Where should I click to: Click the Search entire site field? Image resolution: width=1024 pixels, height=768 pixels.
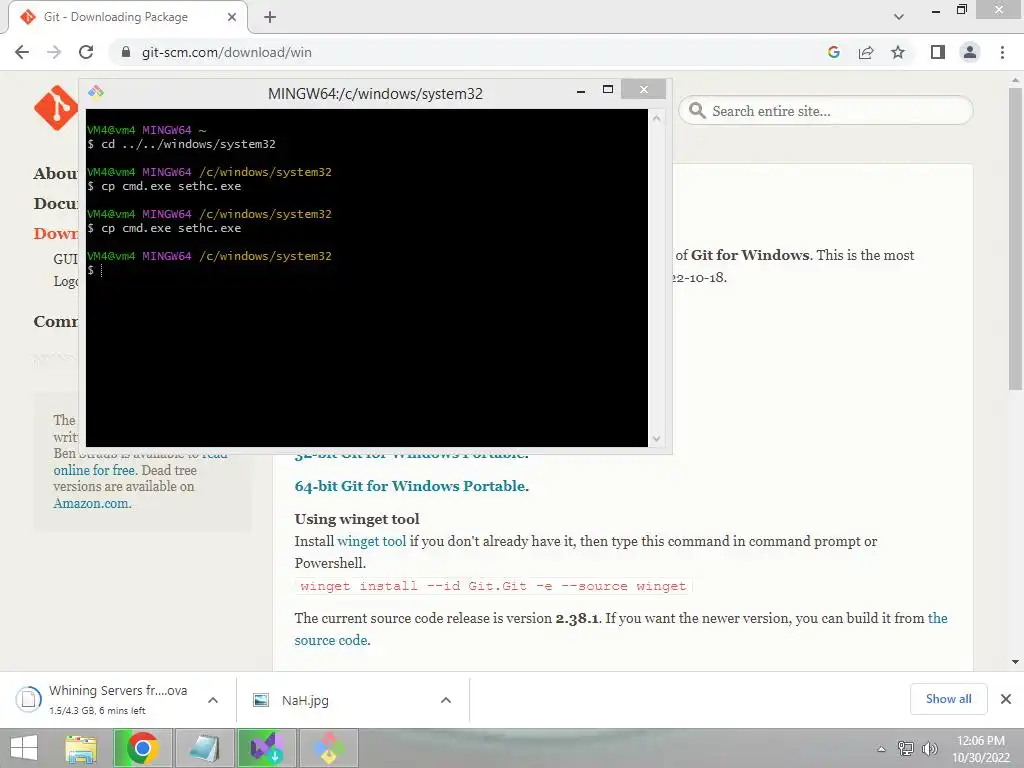[826, 111]
